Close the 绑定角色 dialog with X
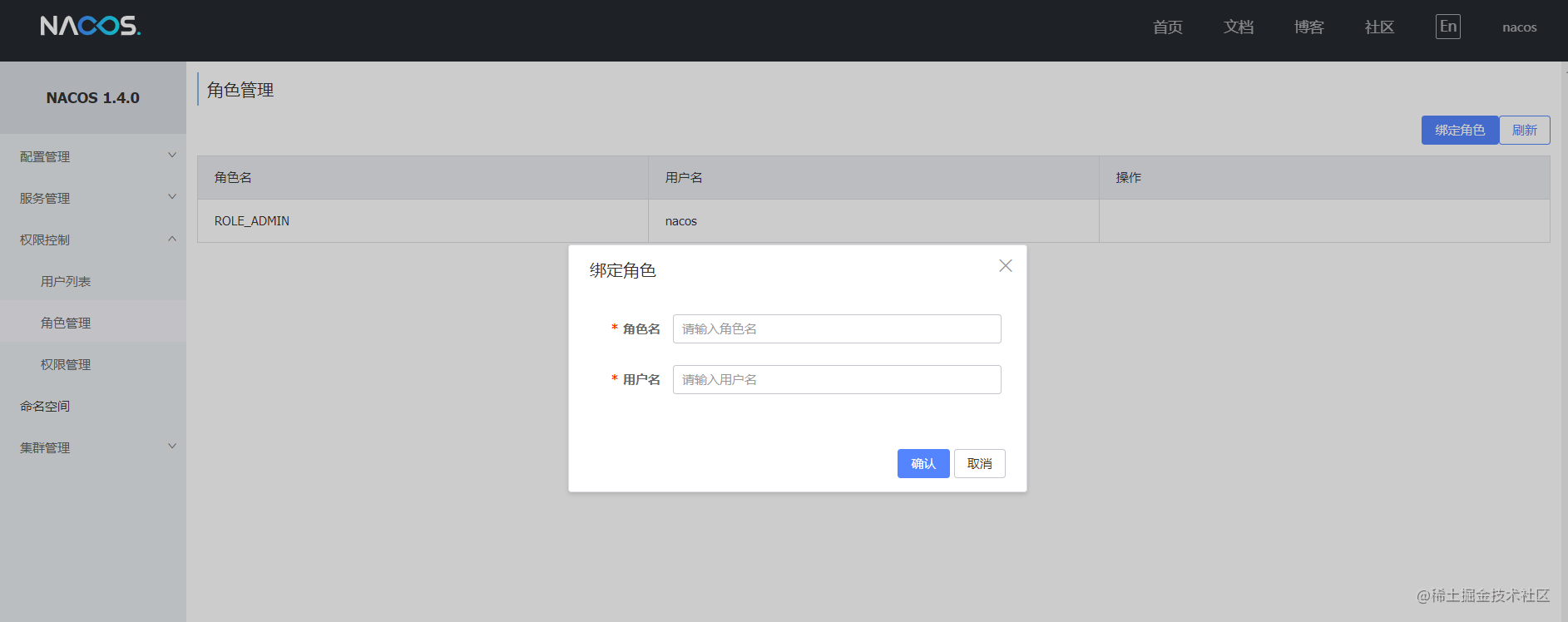This screenshot has width=1568, height=622. point(1006,266)
